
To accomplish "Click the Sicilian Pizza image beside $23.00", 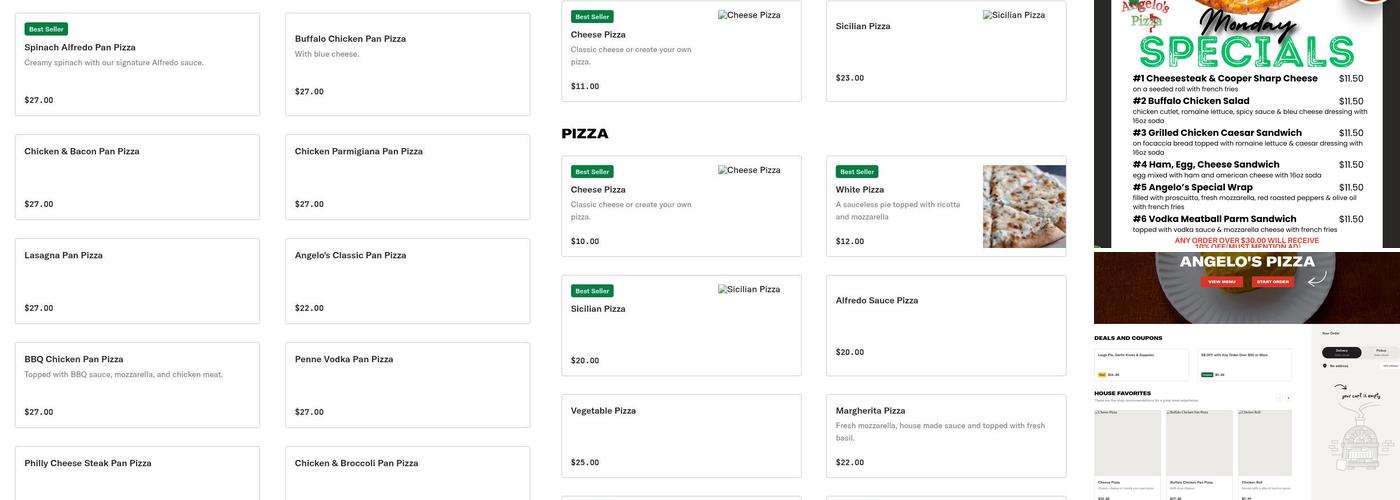I will point(1014,16).
